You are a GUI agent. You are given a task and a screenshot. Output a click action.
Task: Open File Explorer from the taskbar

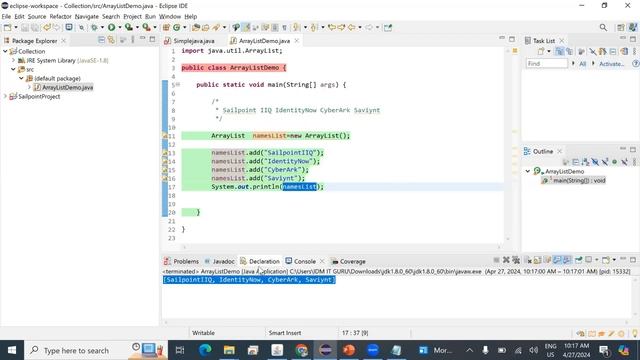(229, 350)
